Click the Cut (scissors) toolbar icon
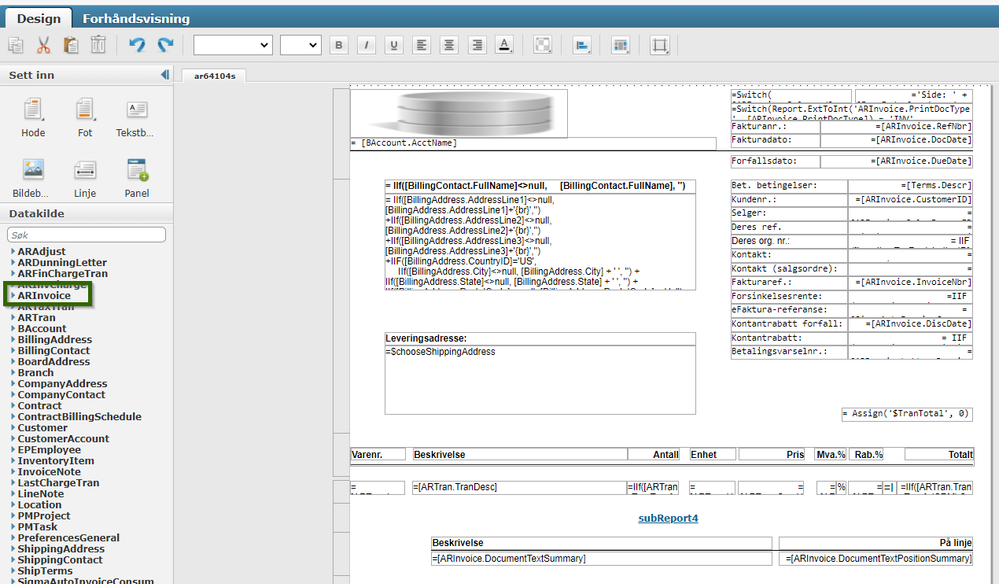999x584 pixels. (x=43, y=45)
